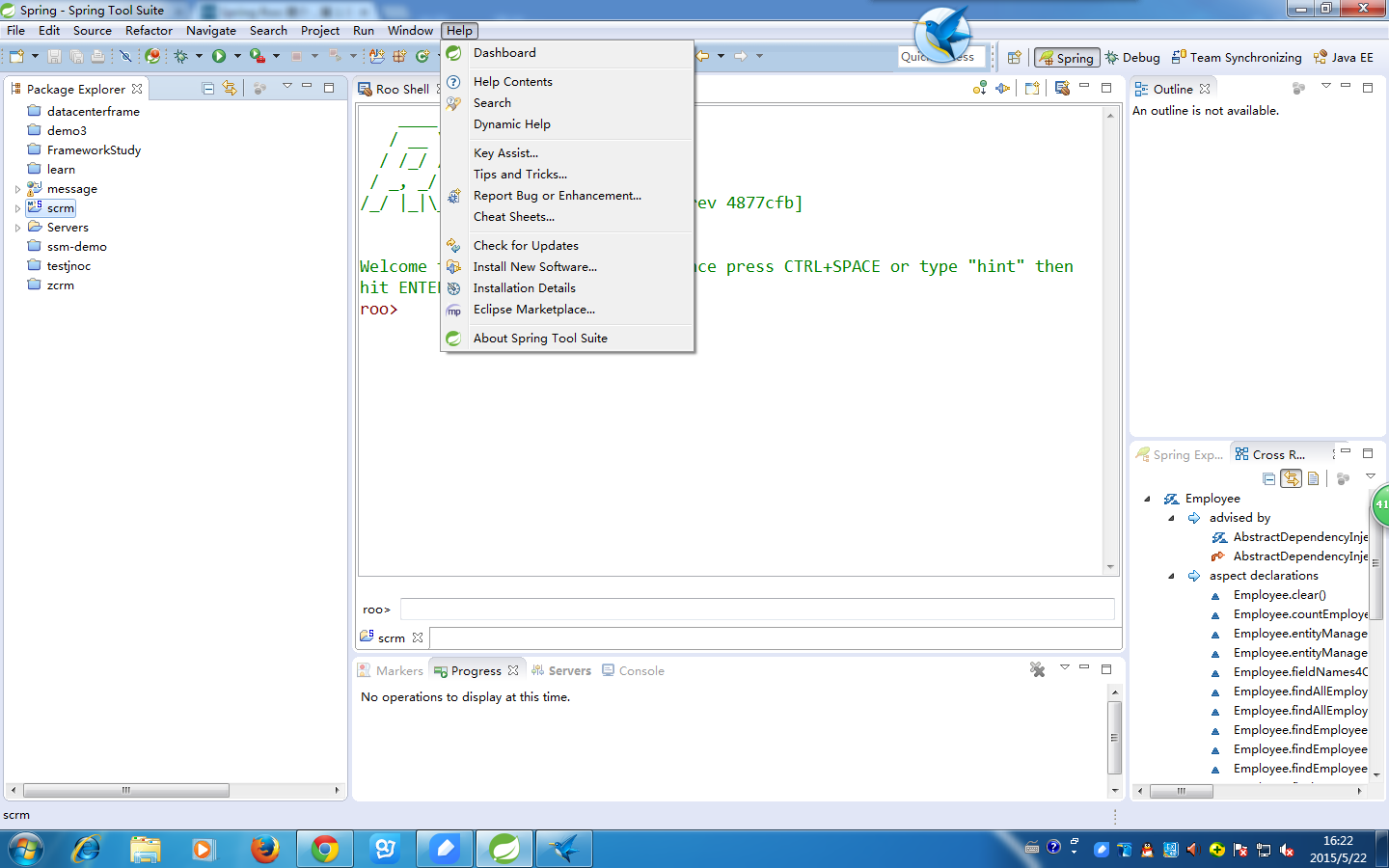Screen dimensions: 1389x868
Task: Click the green Run toolbar button
Action: click(219, 56)
